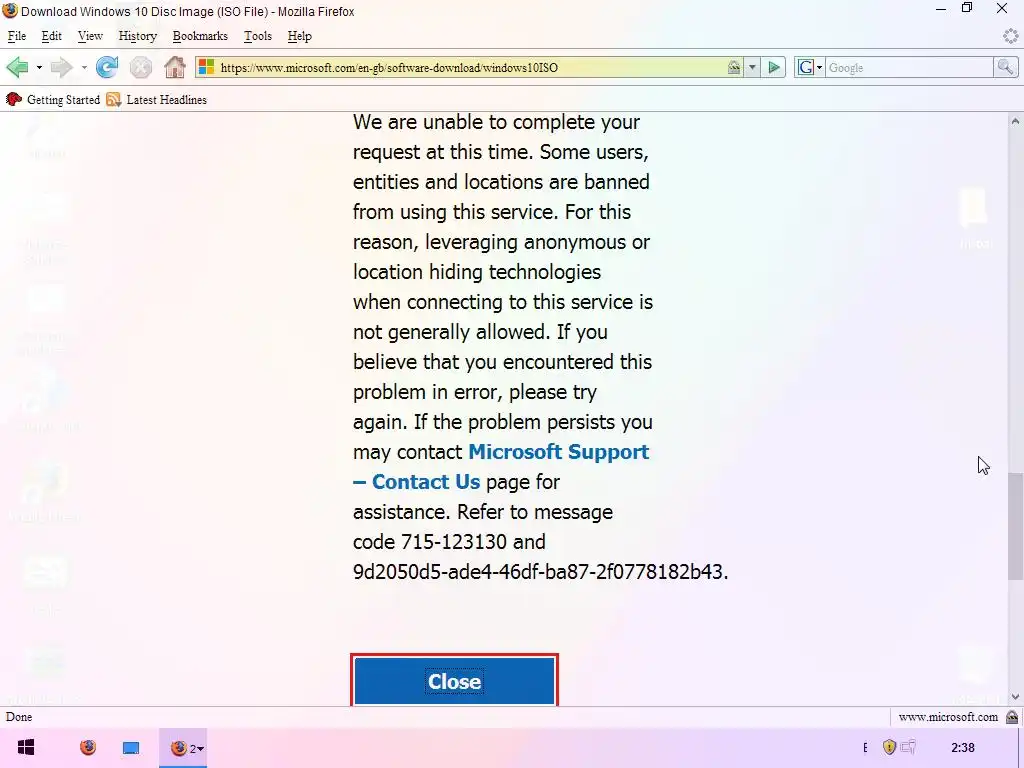The height and width of the screenshot is (768, 1024).
Task: Open the Edit menu
Action: click(x=51, y=36)
